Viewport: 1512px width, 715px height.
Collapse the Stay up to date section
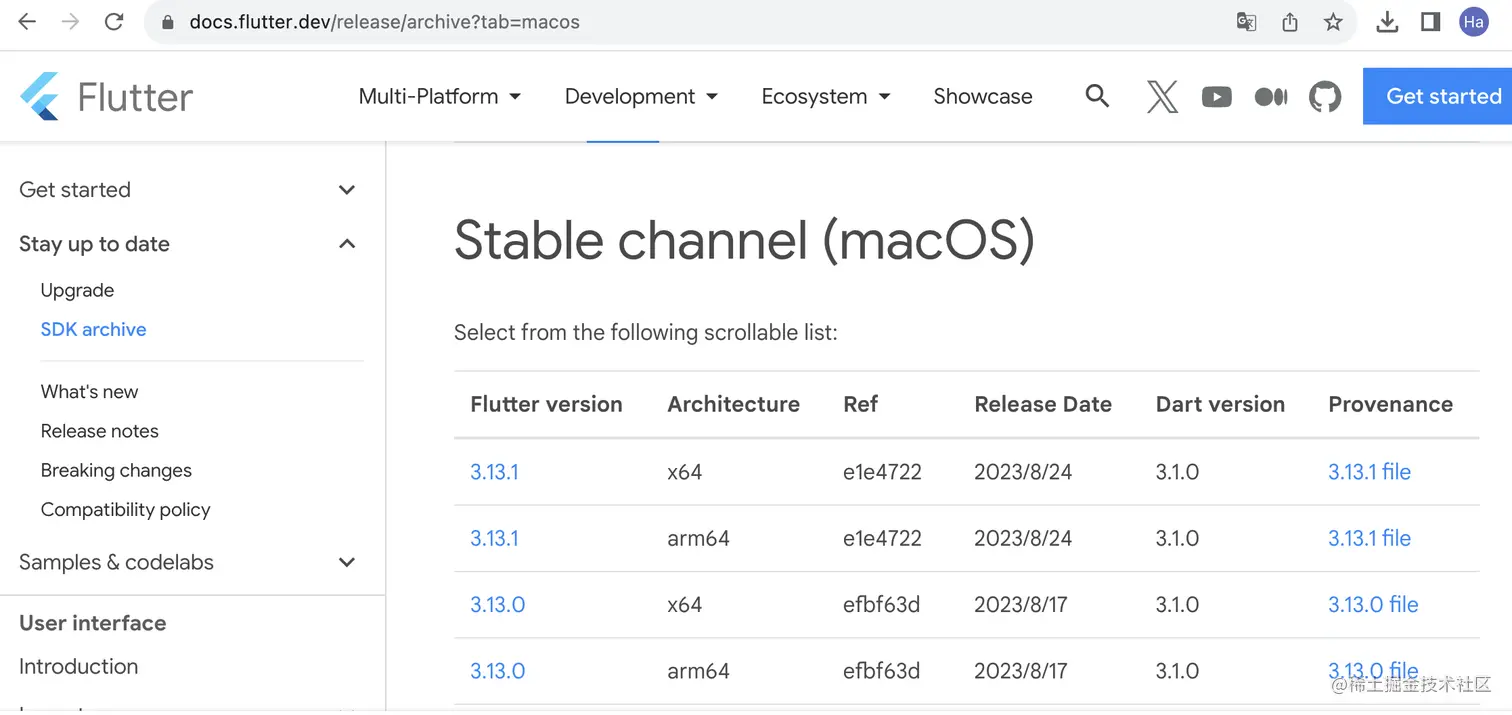[x=347, y=244]
